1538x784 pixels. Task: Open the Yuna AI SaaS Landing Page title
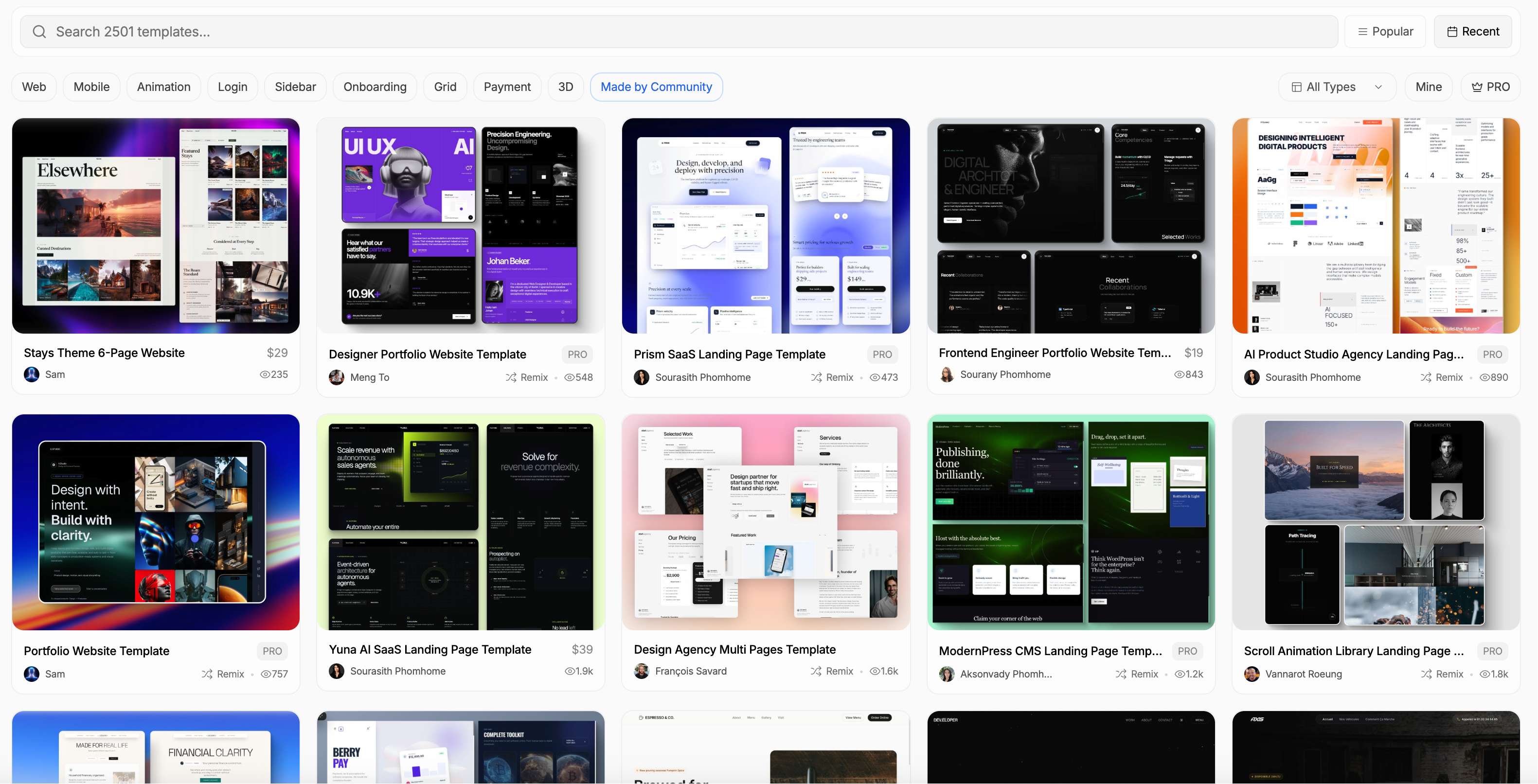[430, 650]
